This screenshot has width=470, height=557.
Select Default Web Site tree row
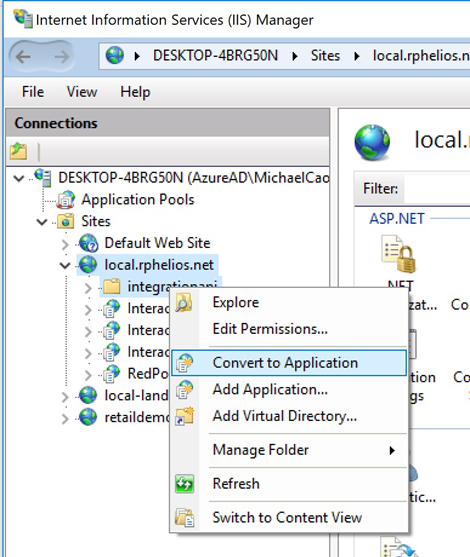coord(157,243)
